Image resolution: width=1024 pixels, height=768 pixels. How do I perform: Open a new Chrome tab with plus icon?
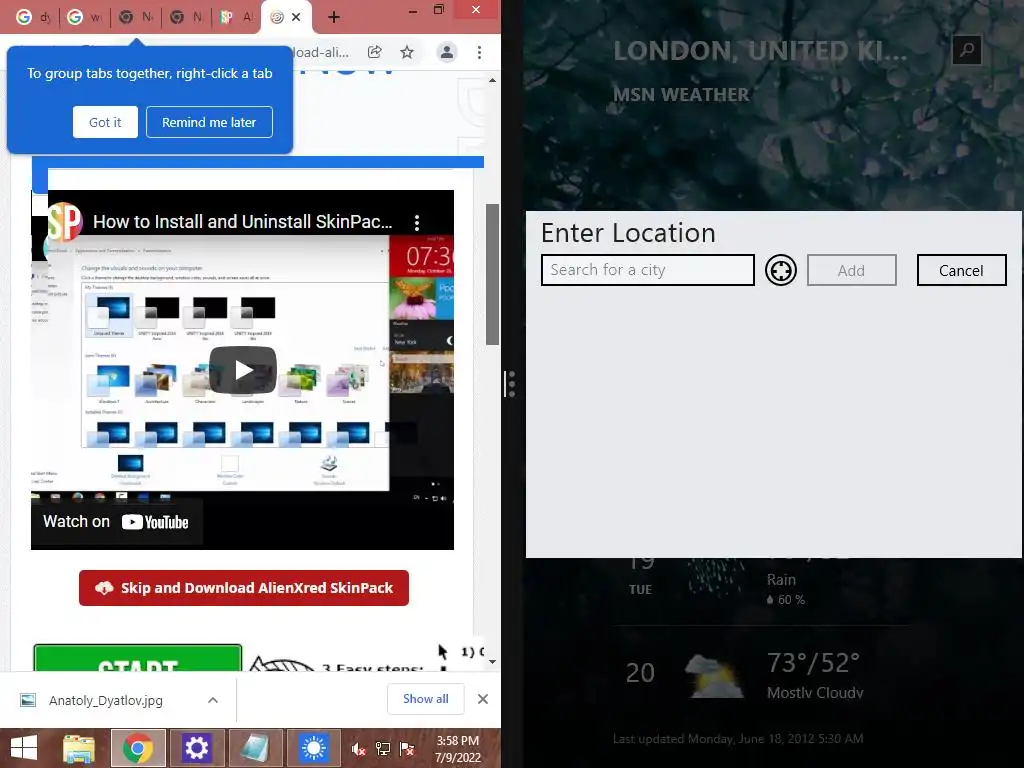click(334, 17)
